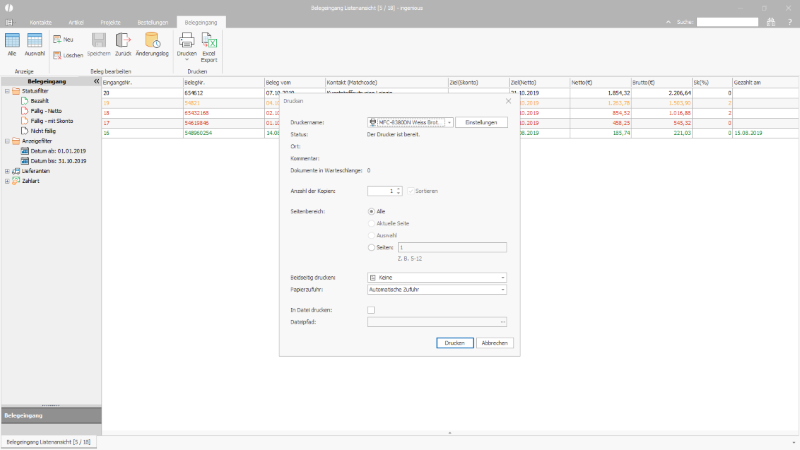Screen dimensions: 800x450
Task: Toggle the Sortieren checkbox
Action: (x=410, y=191)
